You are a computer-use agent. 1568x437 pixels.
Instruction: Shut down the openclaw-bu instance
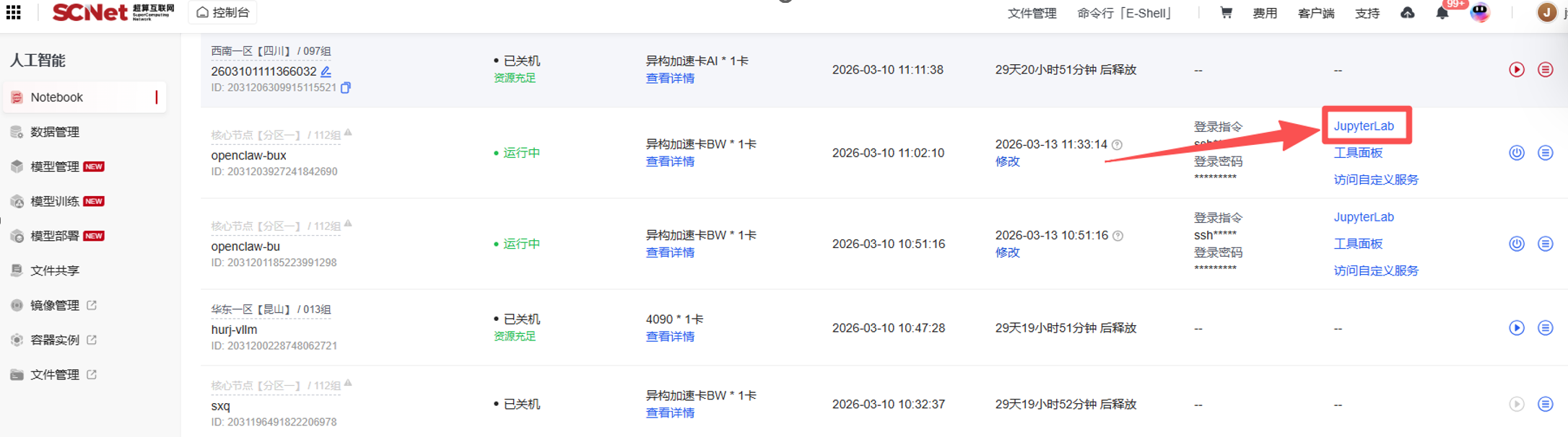(x=1516, y=244)
